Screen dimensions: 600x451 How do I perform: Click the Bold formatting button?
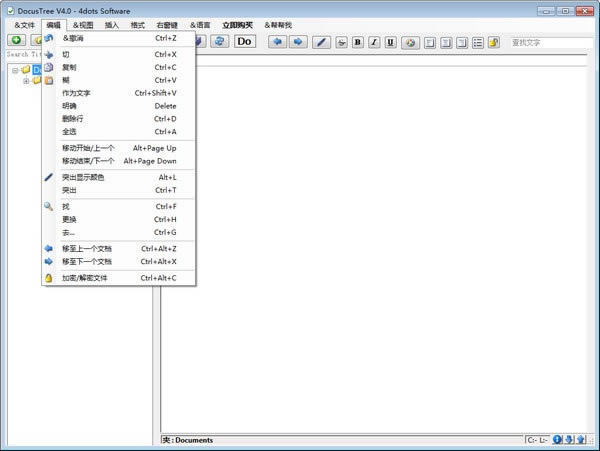[358, 42]
